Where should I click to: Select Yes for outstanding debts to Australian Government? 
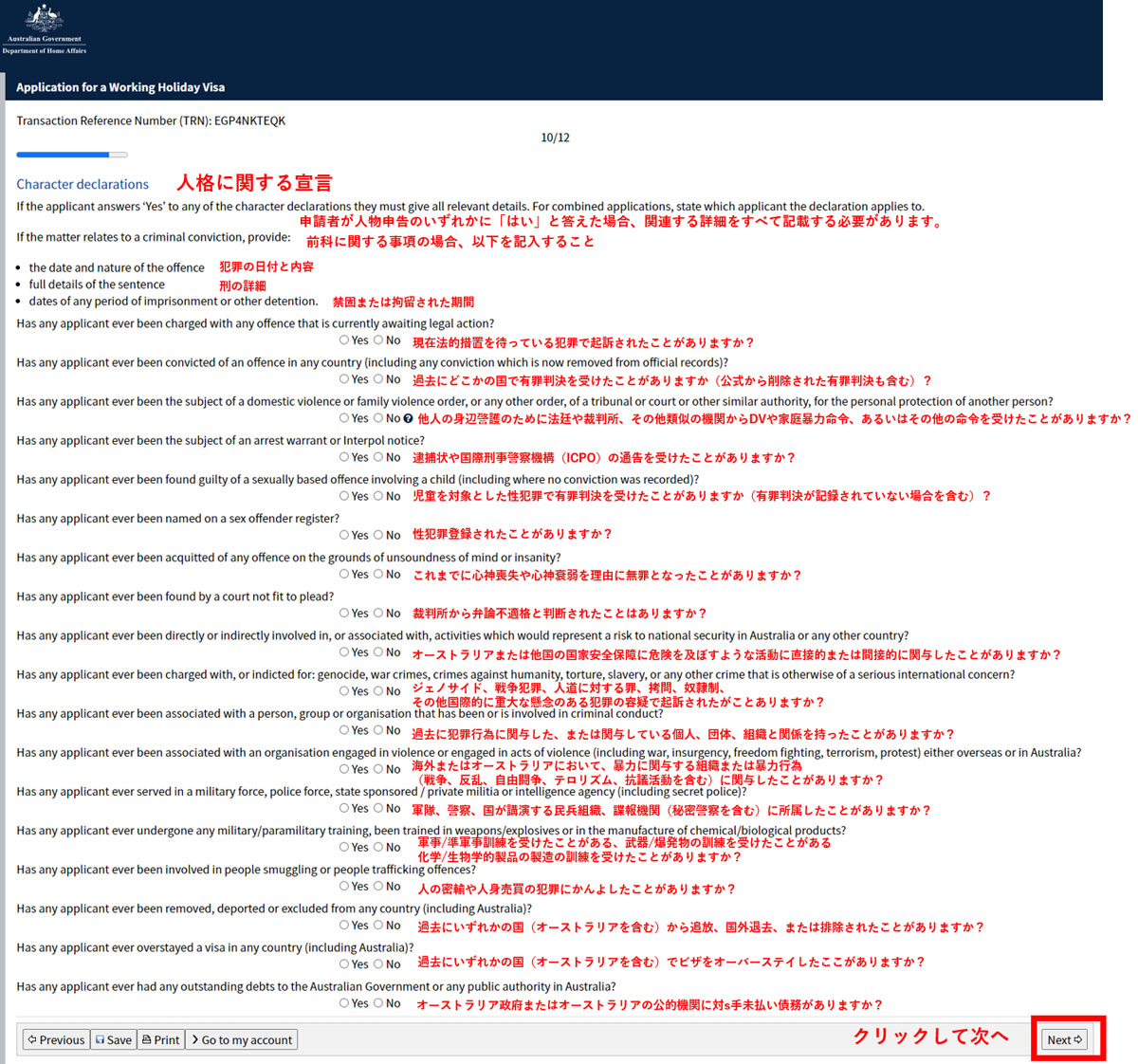[344, 1003]
